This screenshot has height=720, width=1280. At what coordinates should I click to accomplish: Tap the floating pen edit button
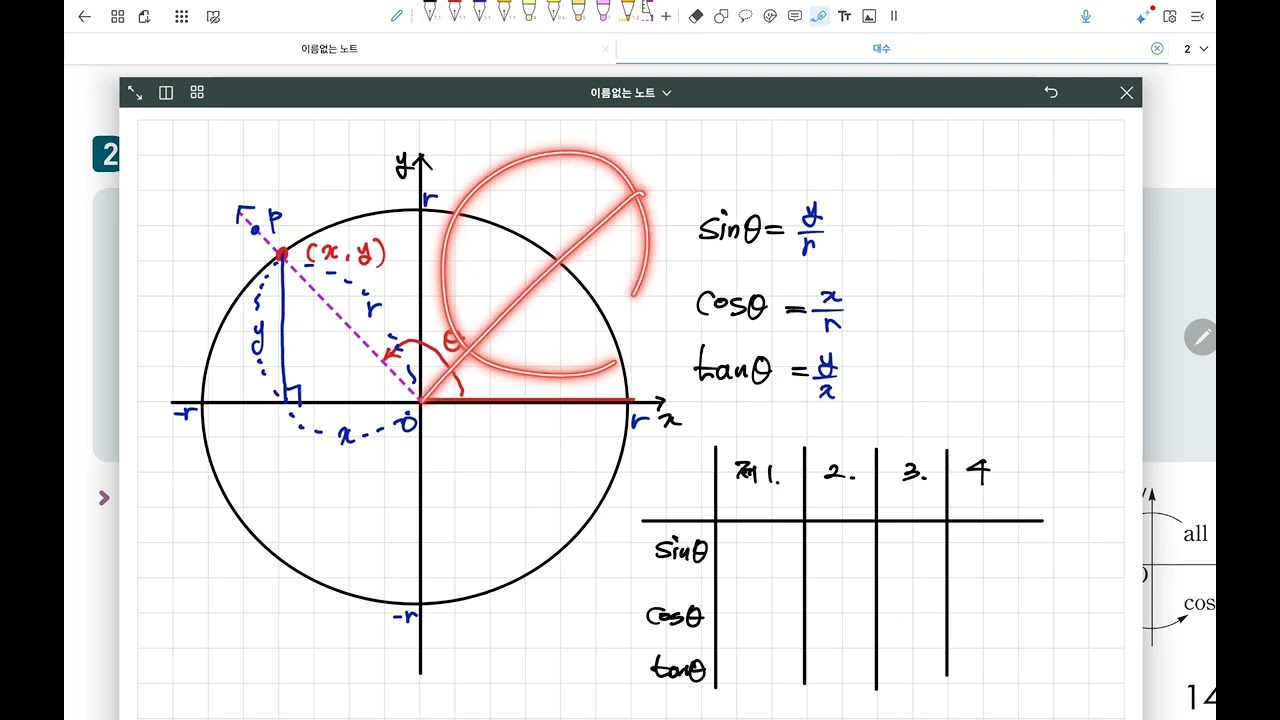(x=1200, y=337)
